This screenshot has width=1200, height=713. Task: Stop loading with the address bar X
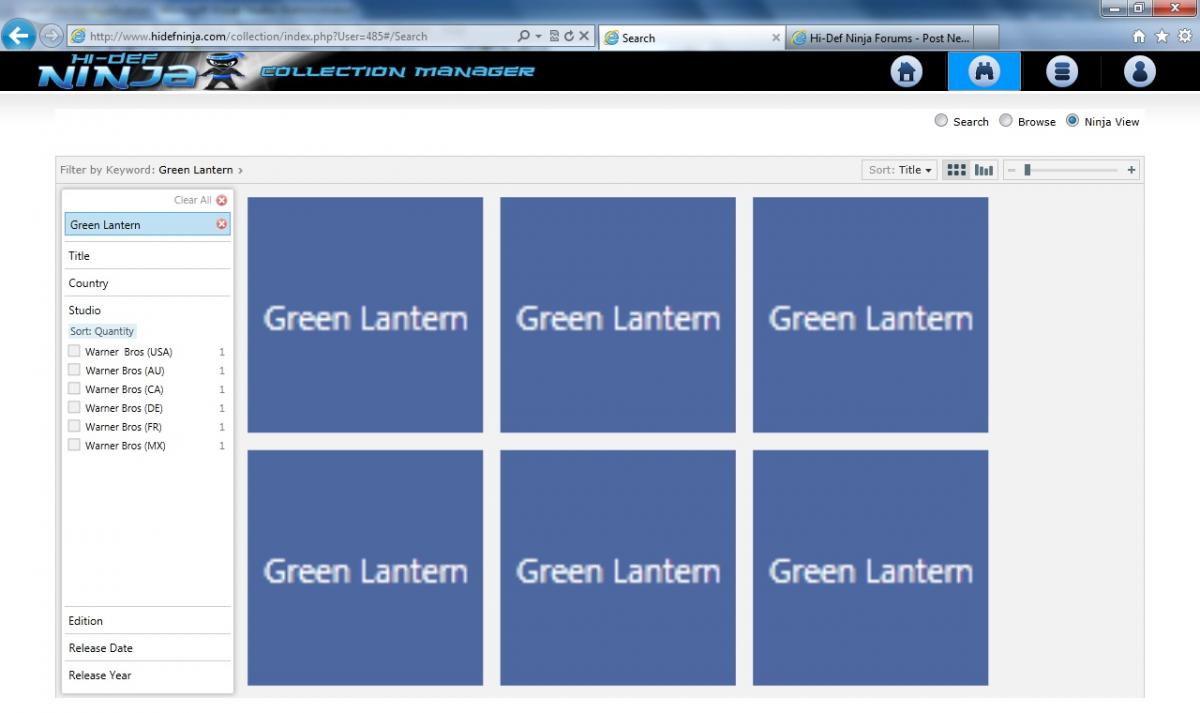584,36
